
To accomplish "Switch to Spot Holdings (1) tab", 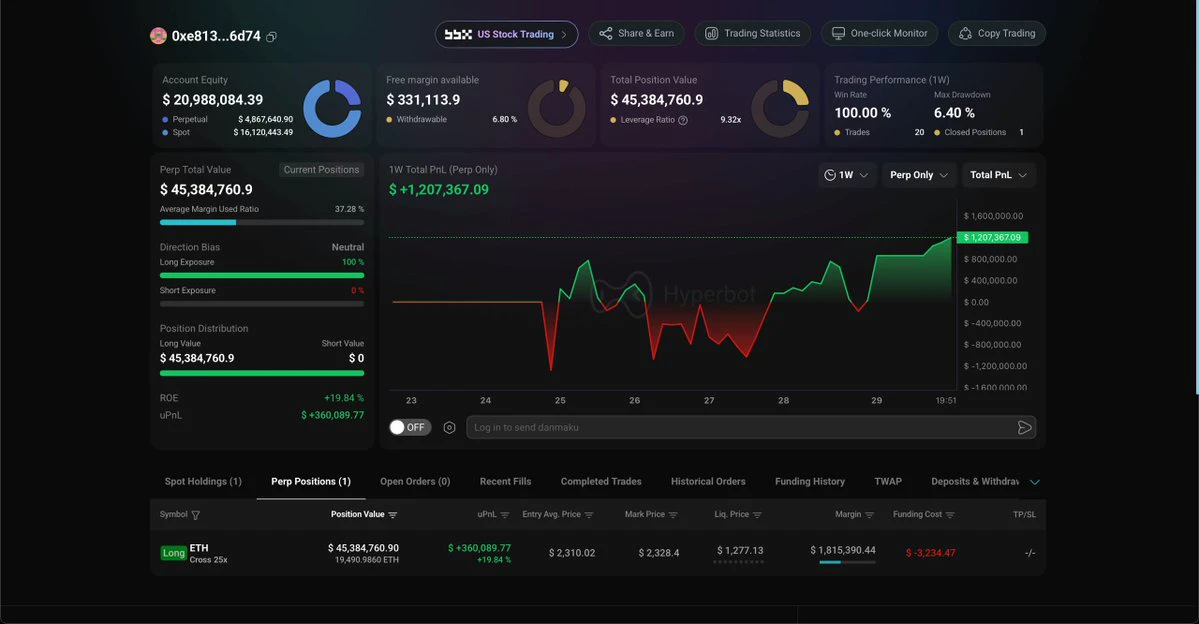I will [x=203, y=481].
